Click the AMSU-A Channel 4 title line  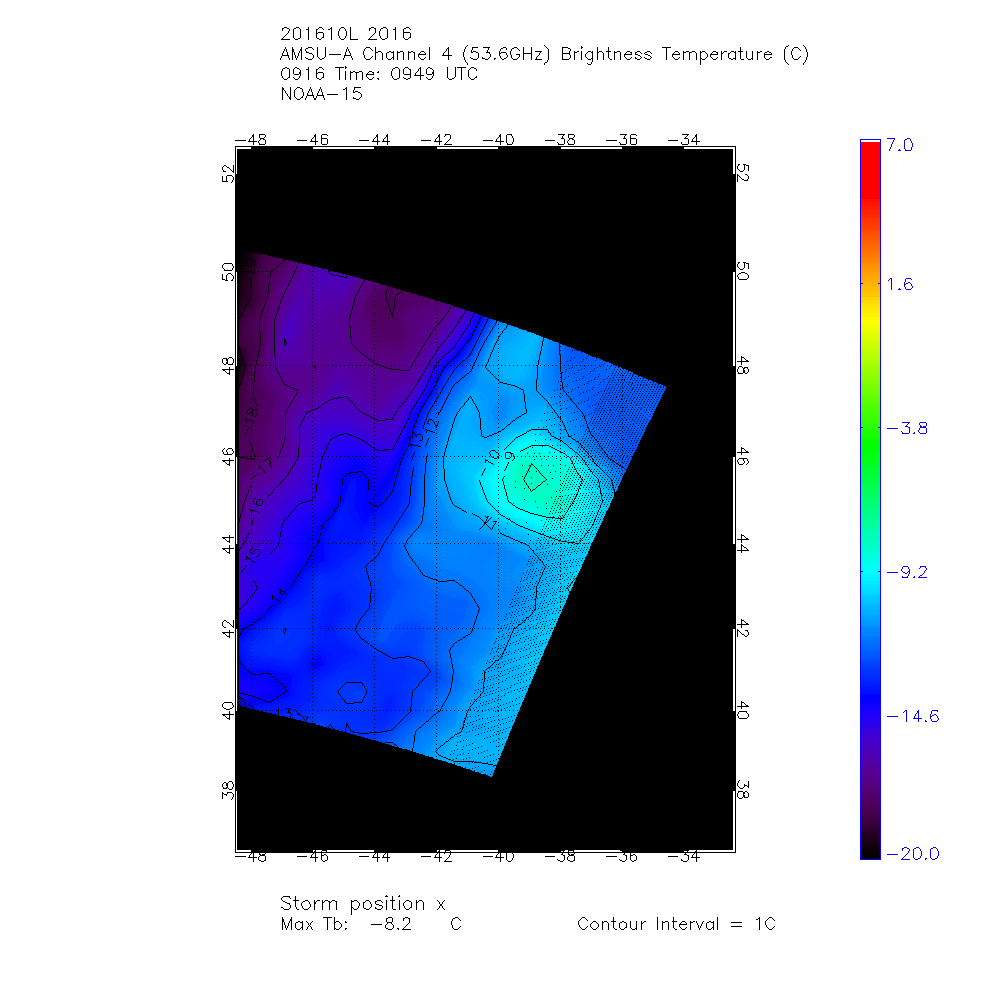click(545, 55)
